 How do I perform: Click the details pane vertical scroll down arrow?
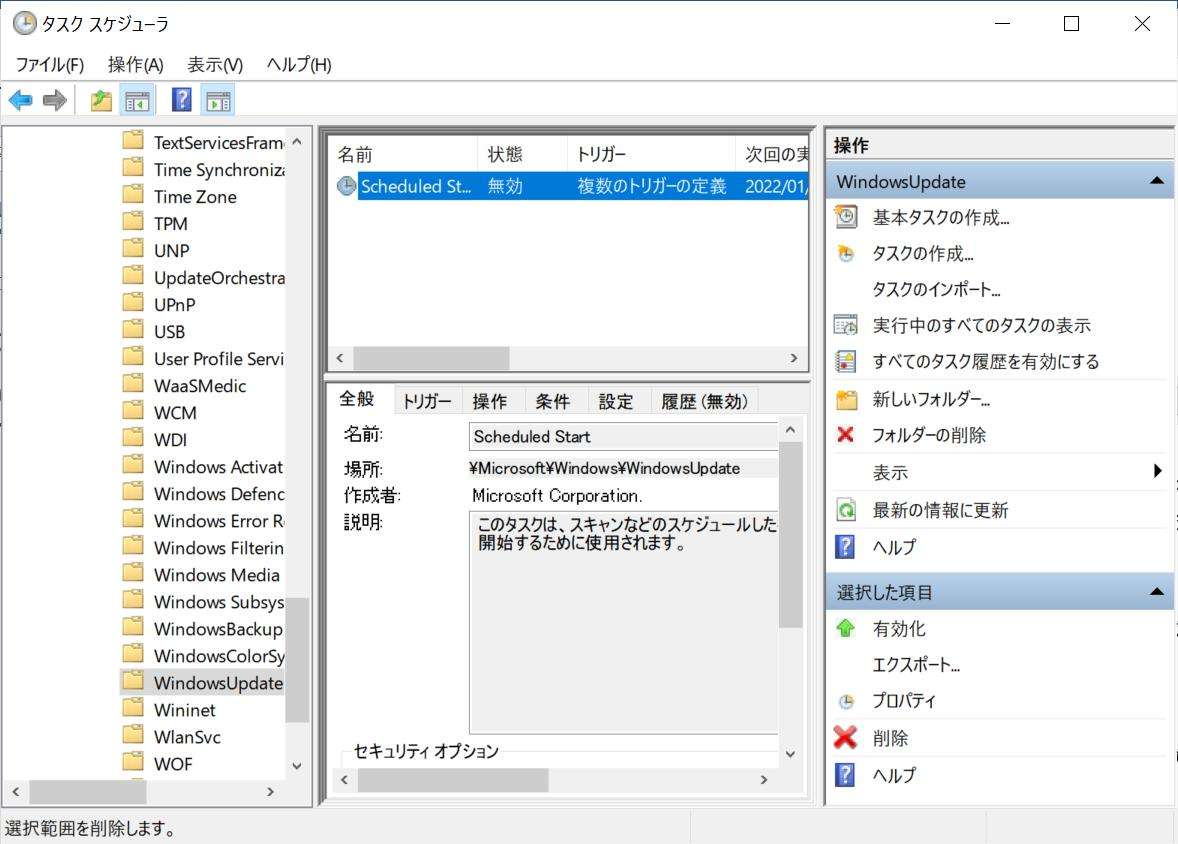[x=790, y=754]
